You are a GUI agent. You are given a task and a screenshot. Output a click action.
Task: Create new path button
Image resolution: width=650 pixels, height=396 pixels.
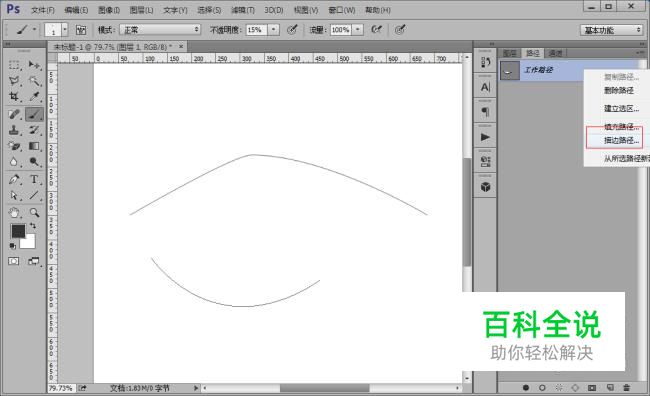610,388
